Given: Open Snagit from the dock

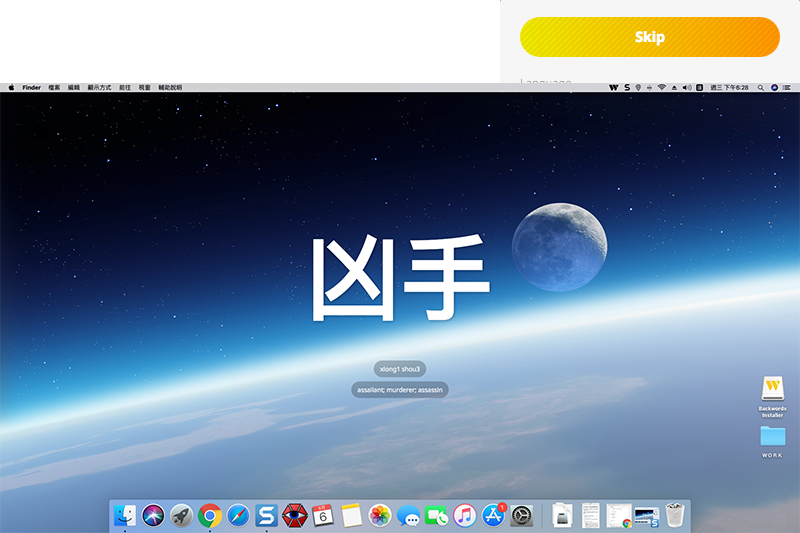Looking at the screenshot, I should pyautogui.click(x=266, y=516).
